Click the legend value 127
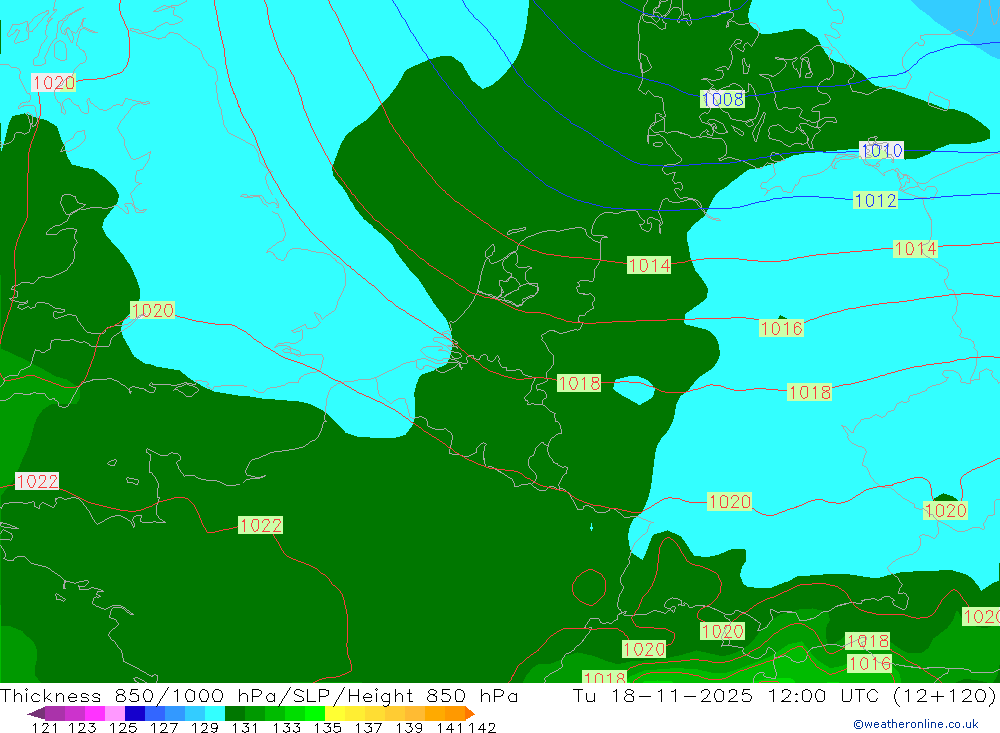This screenshot has height=733, width=1000. click(x=164, y=727)
